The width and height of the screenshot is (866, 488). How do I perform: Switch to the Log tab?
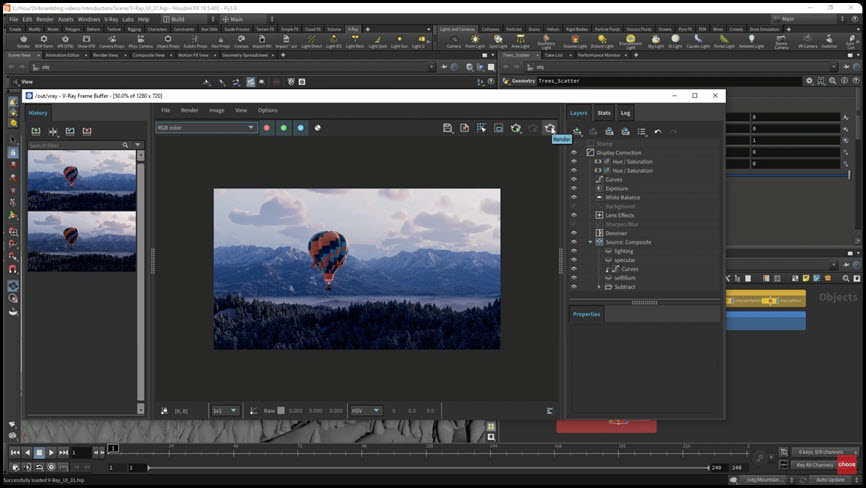(625, 113)
